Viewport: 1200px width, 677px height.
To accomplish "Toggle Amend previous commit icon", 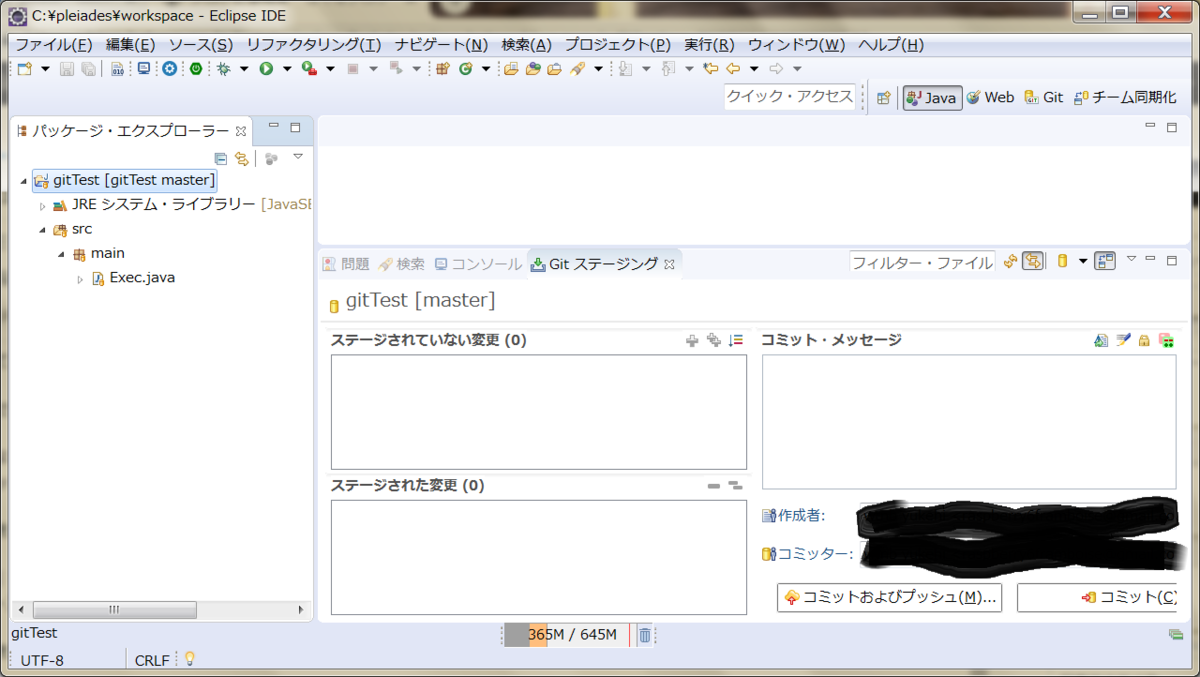I will click(1101, 341).
